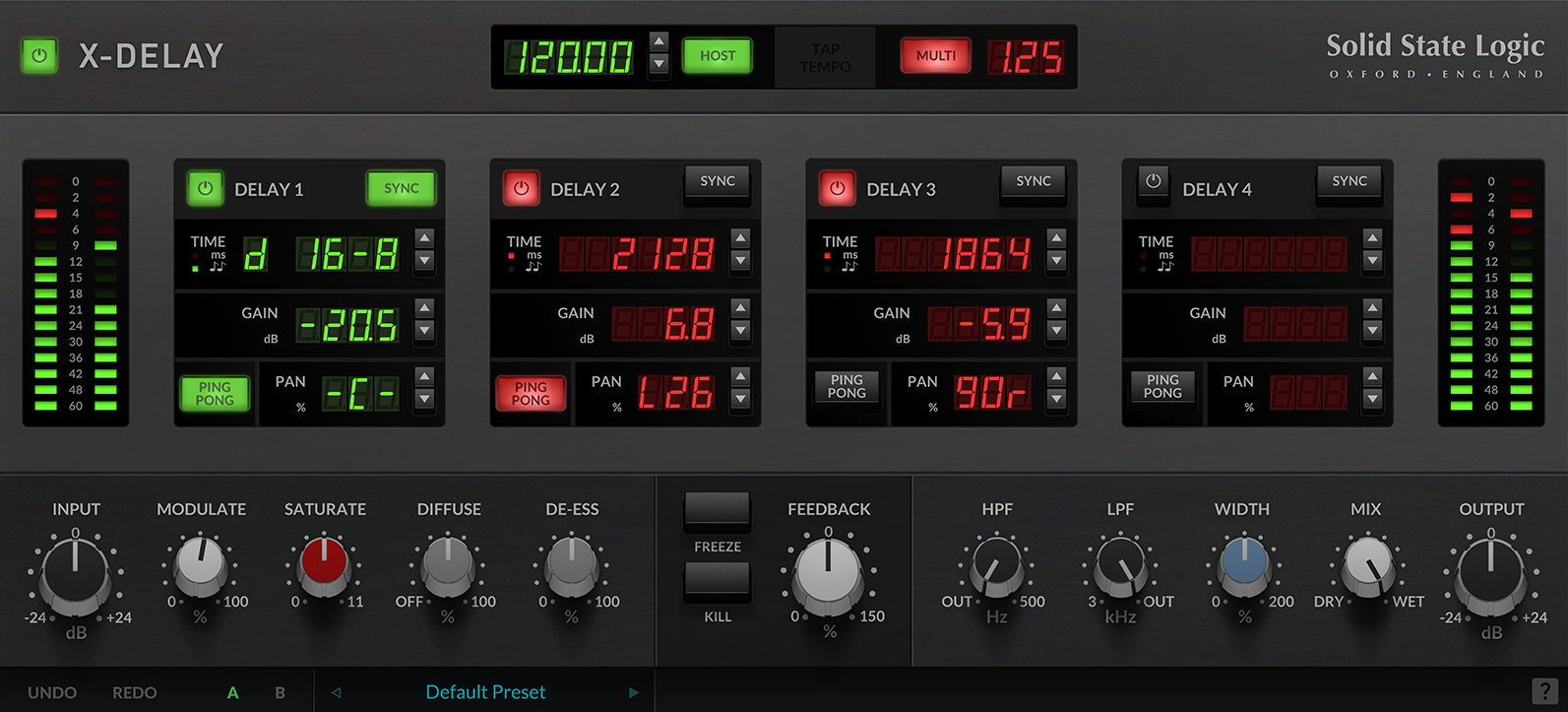Click Delay 3 pan display 90r

click(993, 393)
